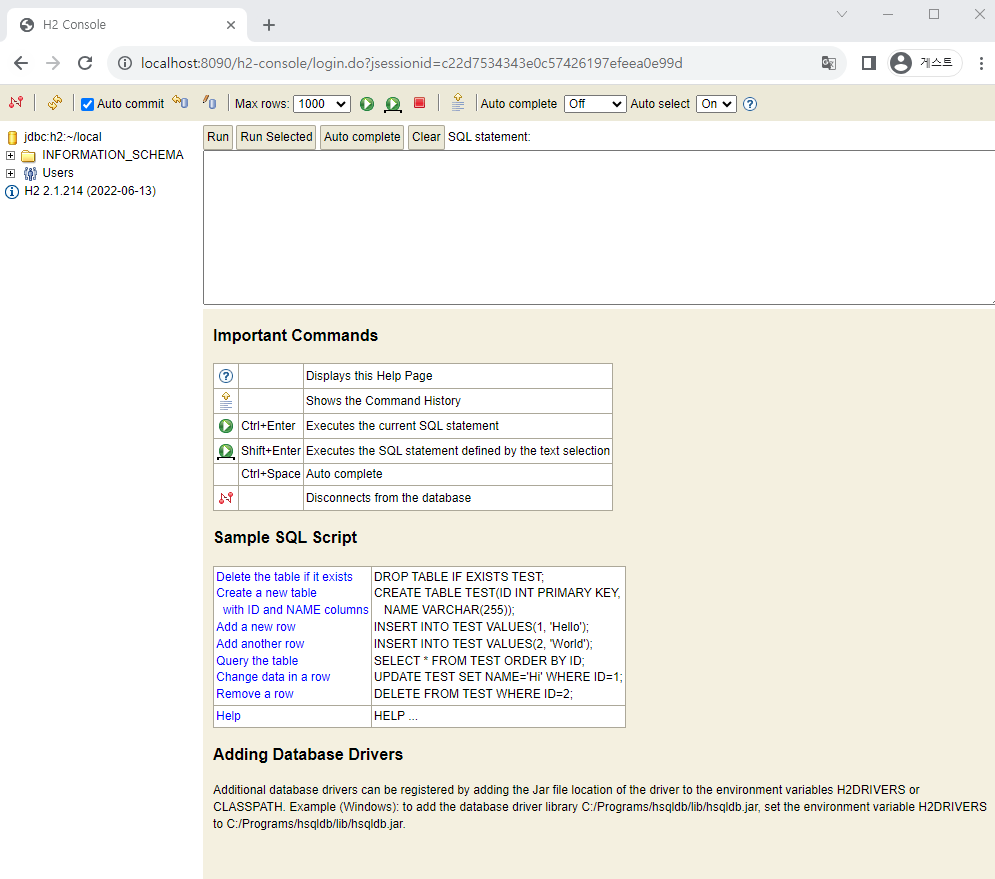This screenshot has height=879, width=995.
Task: Click the red Cancel statement icon
Action: [419, 103]
